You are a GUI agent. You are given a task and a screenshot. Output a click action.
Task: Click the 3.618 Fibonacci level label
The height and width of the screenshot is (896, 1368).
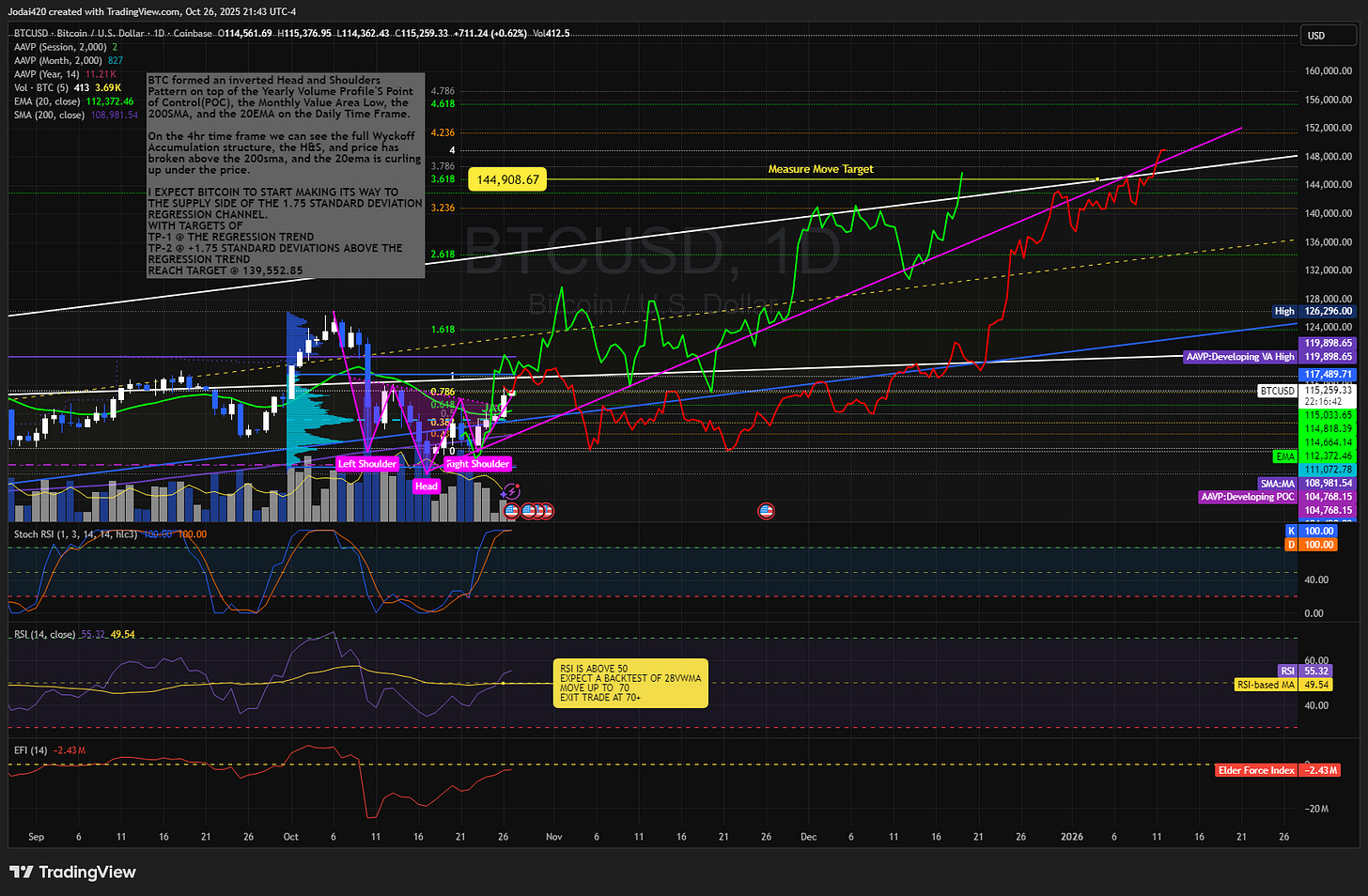coord(443,179)
